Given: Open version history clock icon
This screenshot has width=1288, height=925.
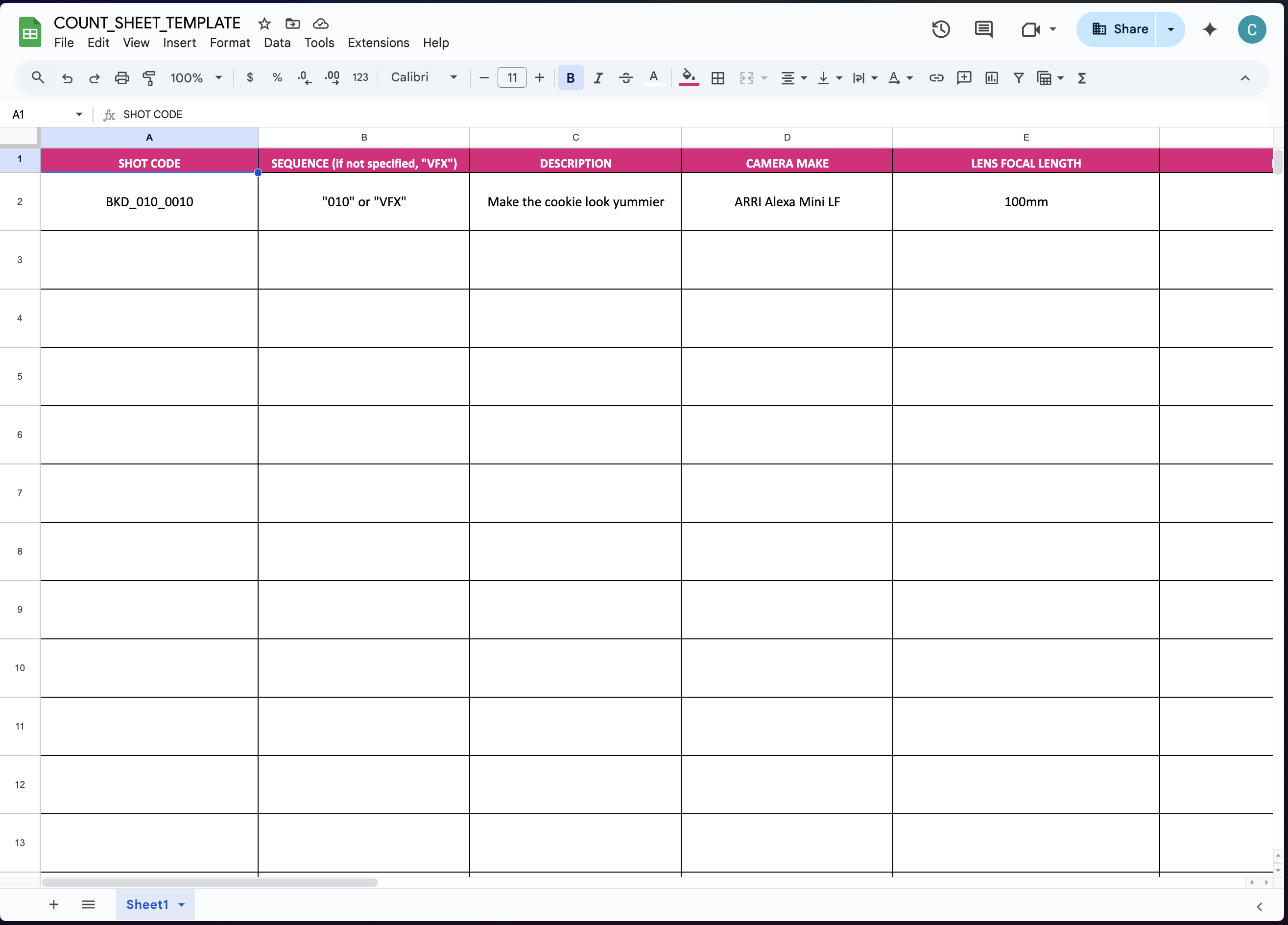Looking at the screenshot, I should (x=940, y=29).
